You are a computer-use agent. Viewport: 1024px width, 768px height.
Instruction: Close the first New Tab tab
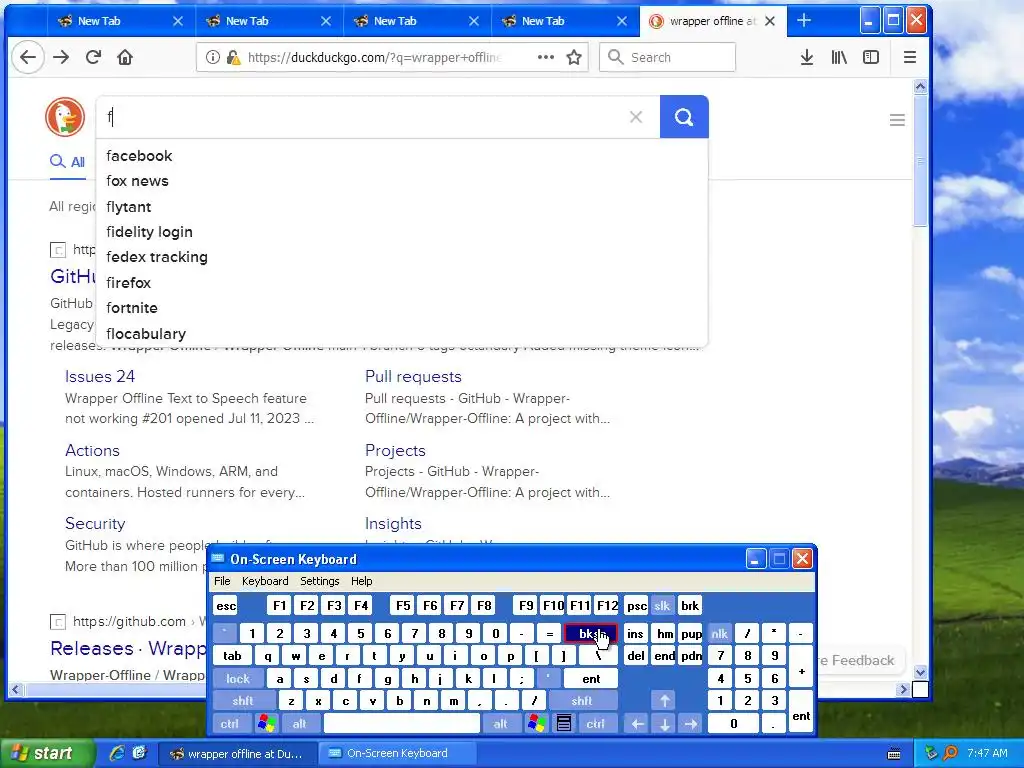(178, 21)
